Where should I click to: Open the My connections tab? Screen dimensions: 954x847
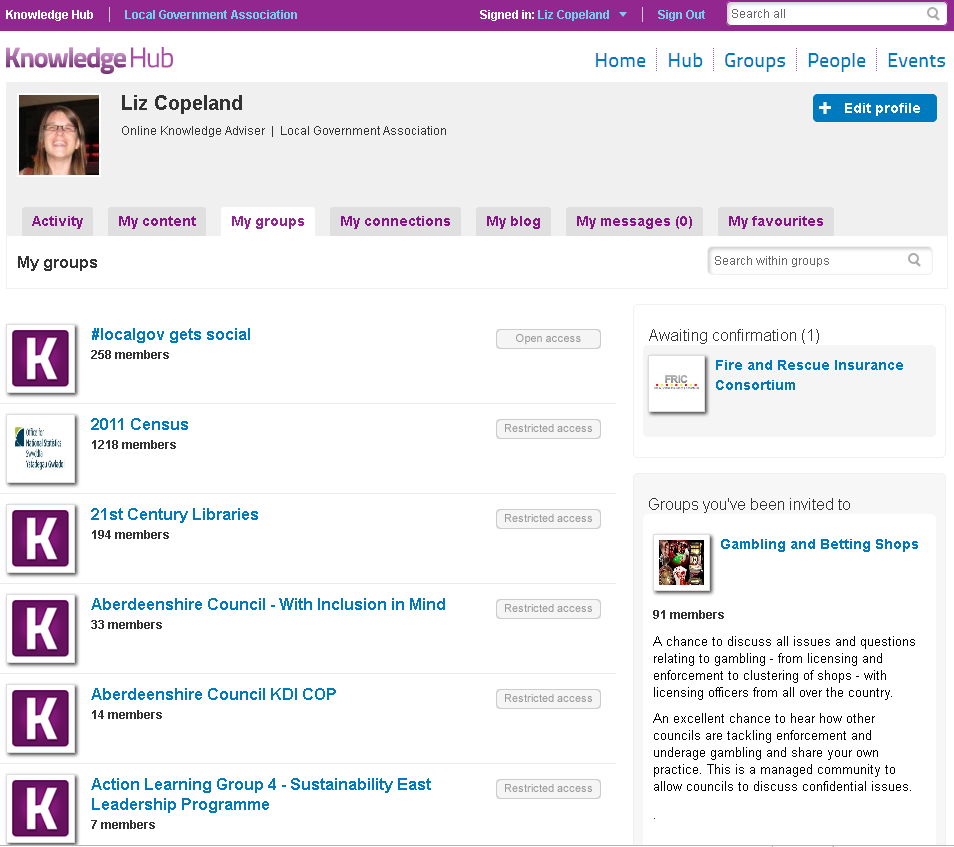[x=395, y=221]
